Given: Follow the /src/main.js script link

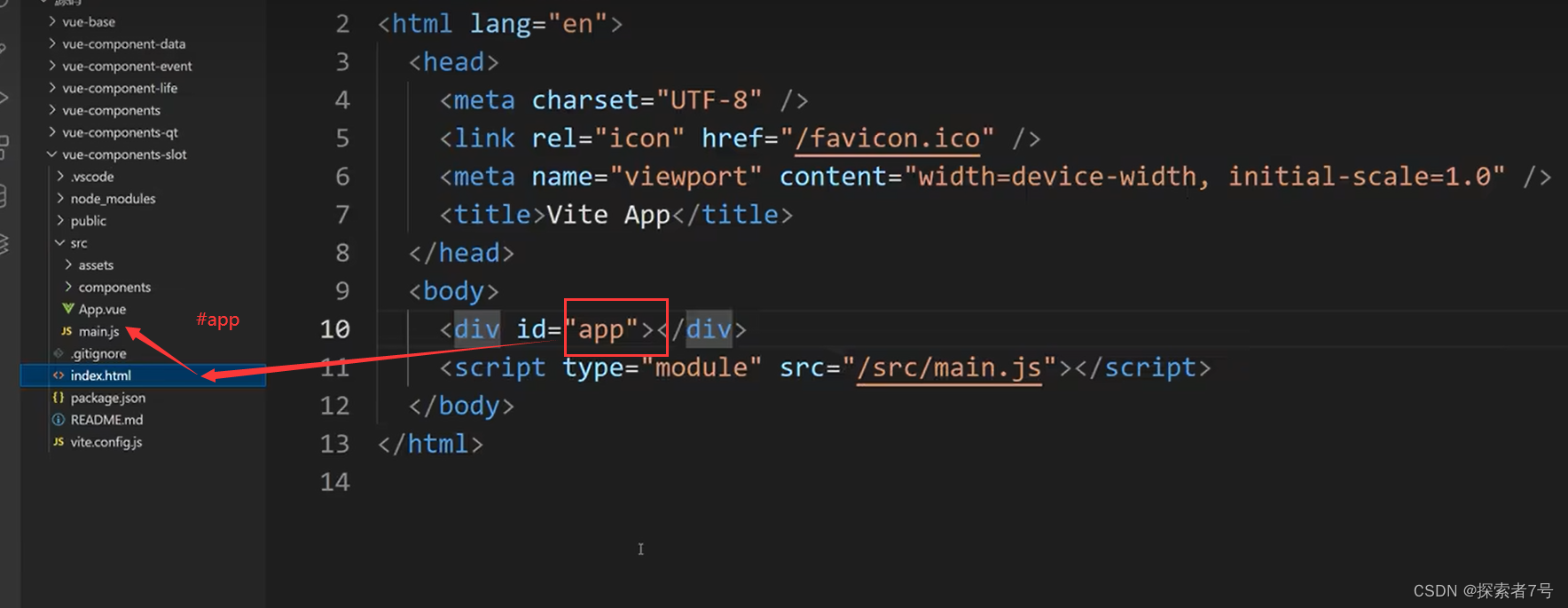Looking at the screenshot, I should coord(949,367).
